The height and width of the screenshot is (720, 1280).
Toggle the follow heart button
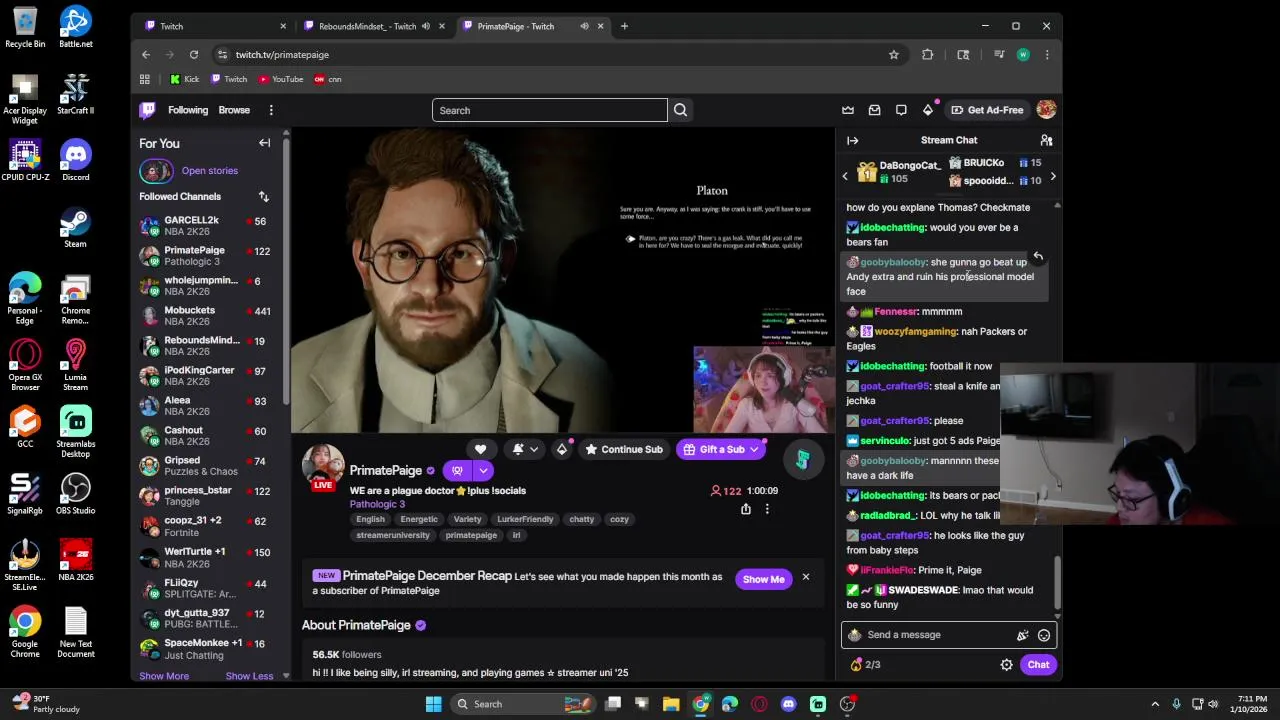(480, 450)
